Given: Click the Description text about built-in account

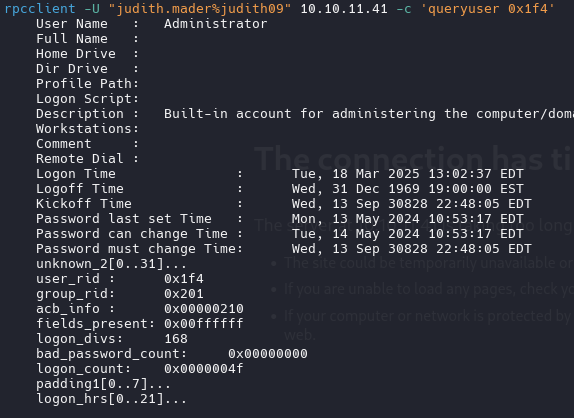Looking at the screenshot, I should (369, 114).
